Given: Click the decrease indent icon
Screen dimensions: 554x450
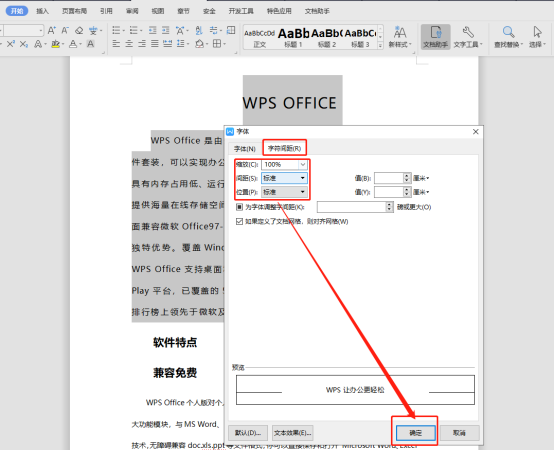Looking at the screenshot, I should coord(153,30).
